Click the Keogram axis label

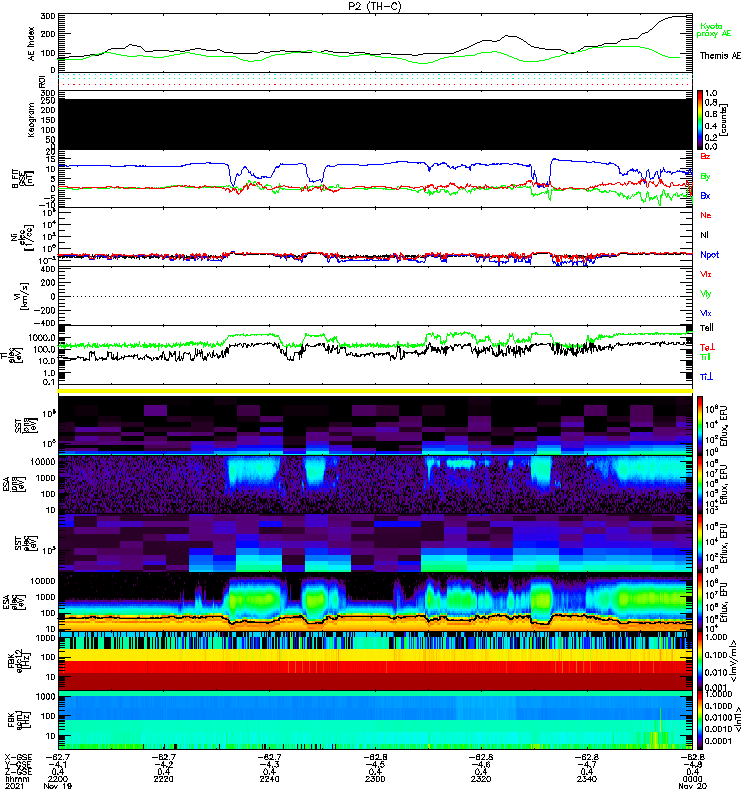[32, 120]
